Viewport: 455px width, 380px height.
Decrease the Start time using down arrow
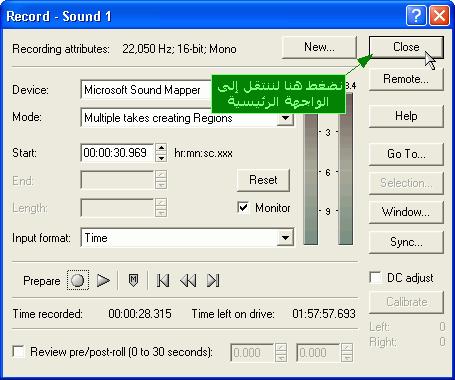[161, 157]
